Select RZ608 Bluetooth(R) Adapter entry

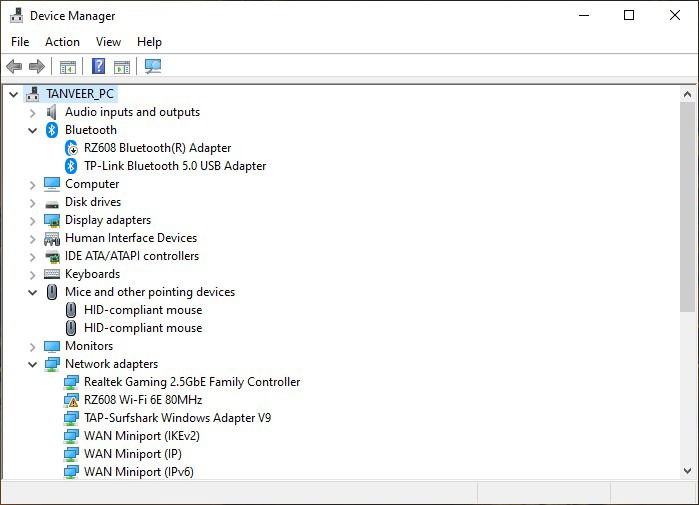[x=158, y=148]
